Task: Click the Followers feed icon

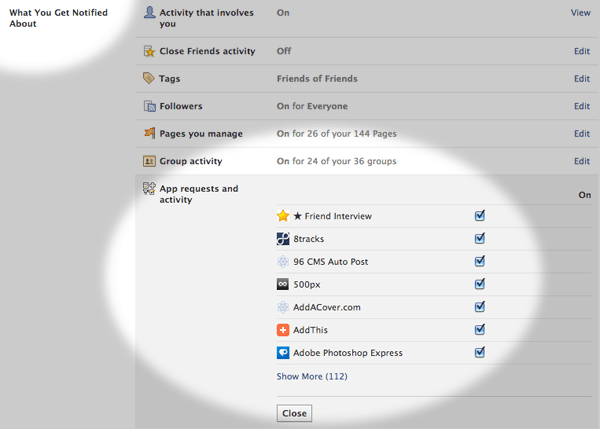Action: coord(149,106)
